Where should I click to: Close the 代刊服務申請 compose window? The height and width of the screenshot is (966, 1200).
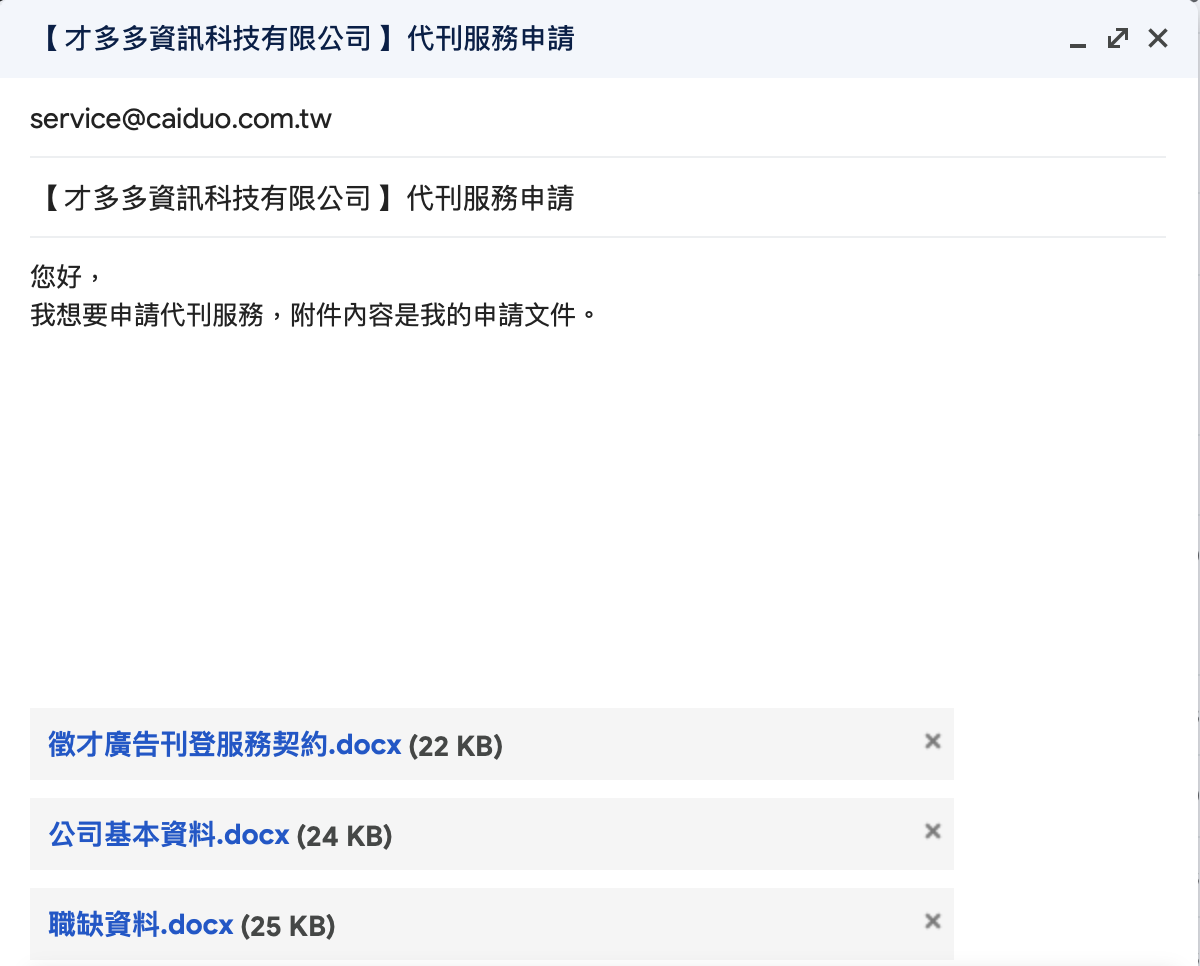coord(1158,39)
